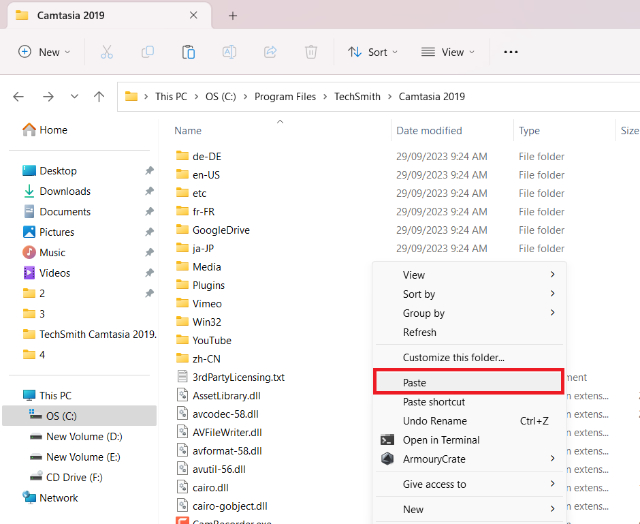Select 3rdPartyLicensing.txt file
640x524 pixels.
(x=231, y=377)
